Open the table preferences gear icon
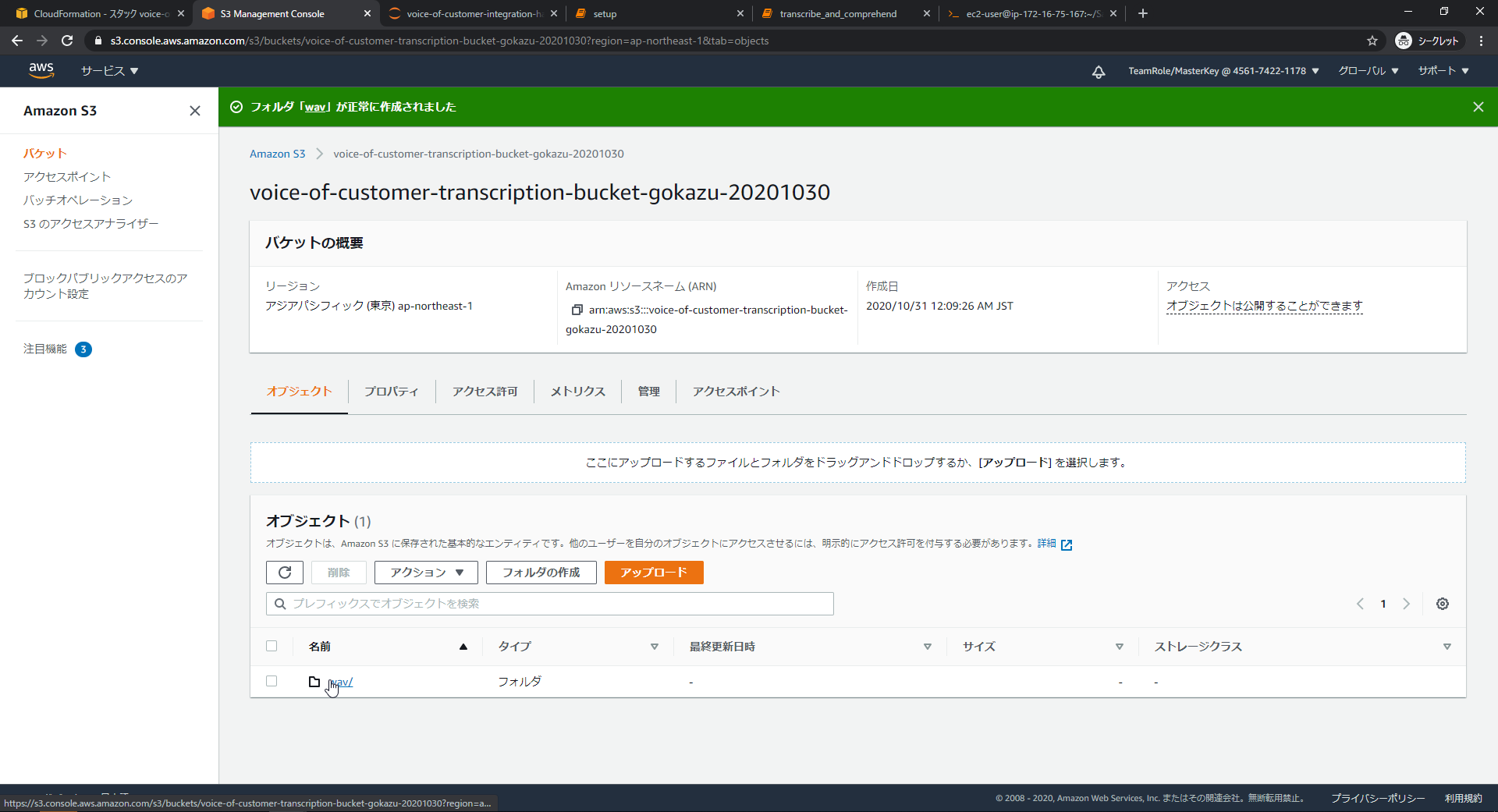Image resolution: width=1498 pixels, height=812 pixels. coord(1443,604)
